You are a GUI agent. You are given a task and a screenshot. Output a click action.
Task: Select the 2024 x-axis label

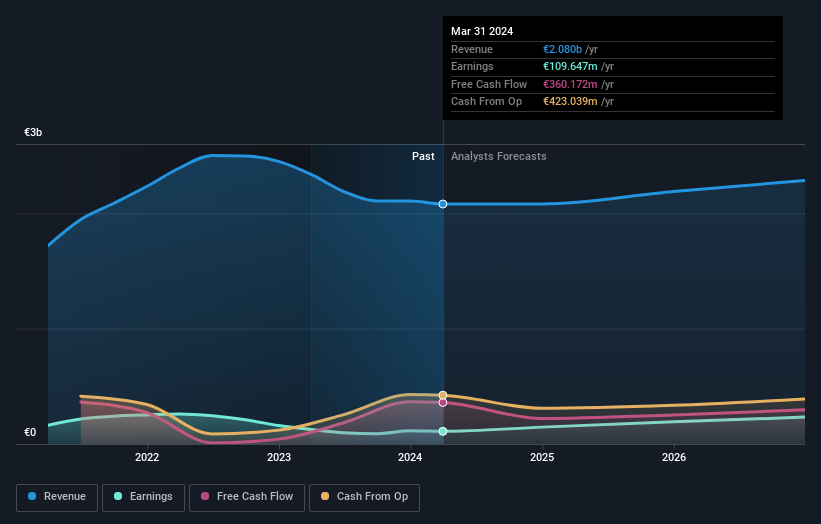point(410,457)
